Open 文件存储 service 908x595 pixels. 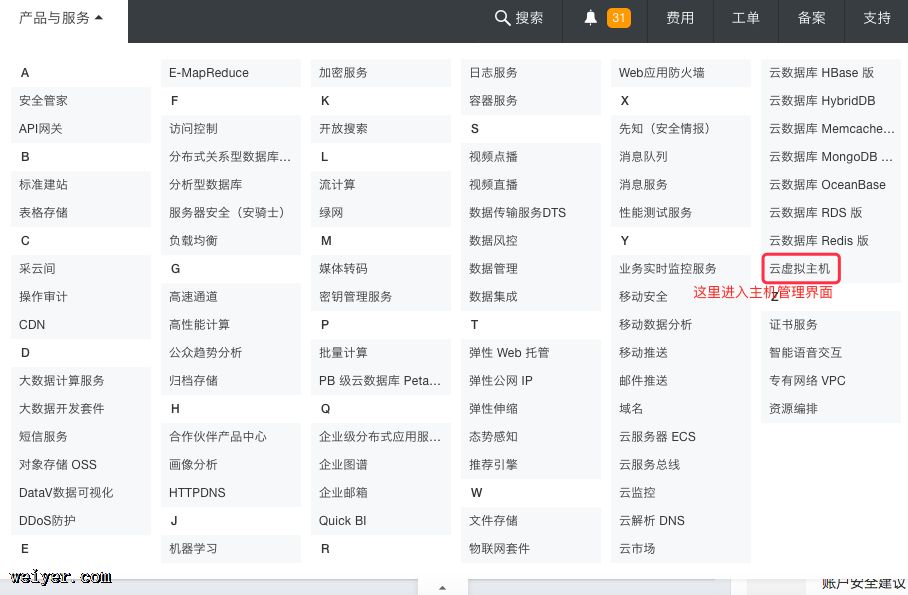coord(493,521)
